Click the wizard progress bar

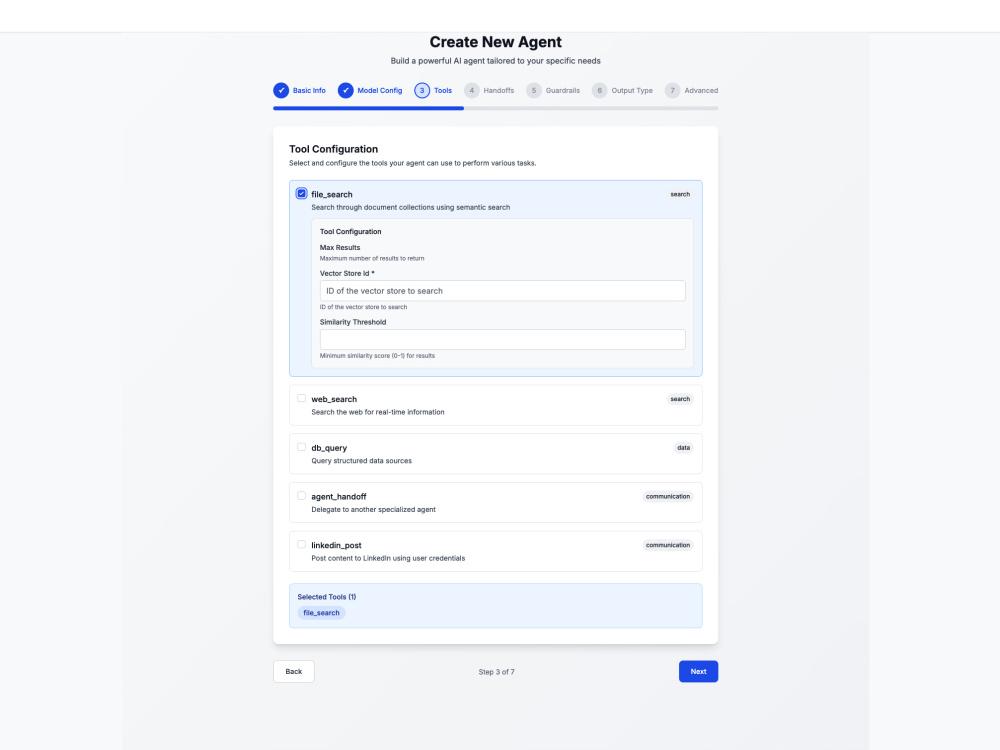coord(496,108)
